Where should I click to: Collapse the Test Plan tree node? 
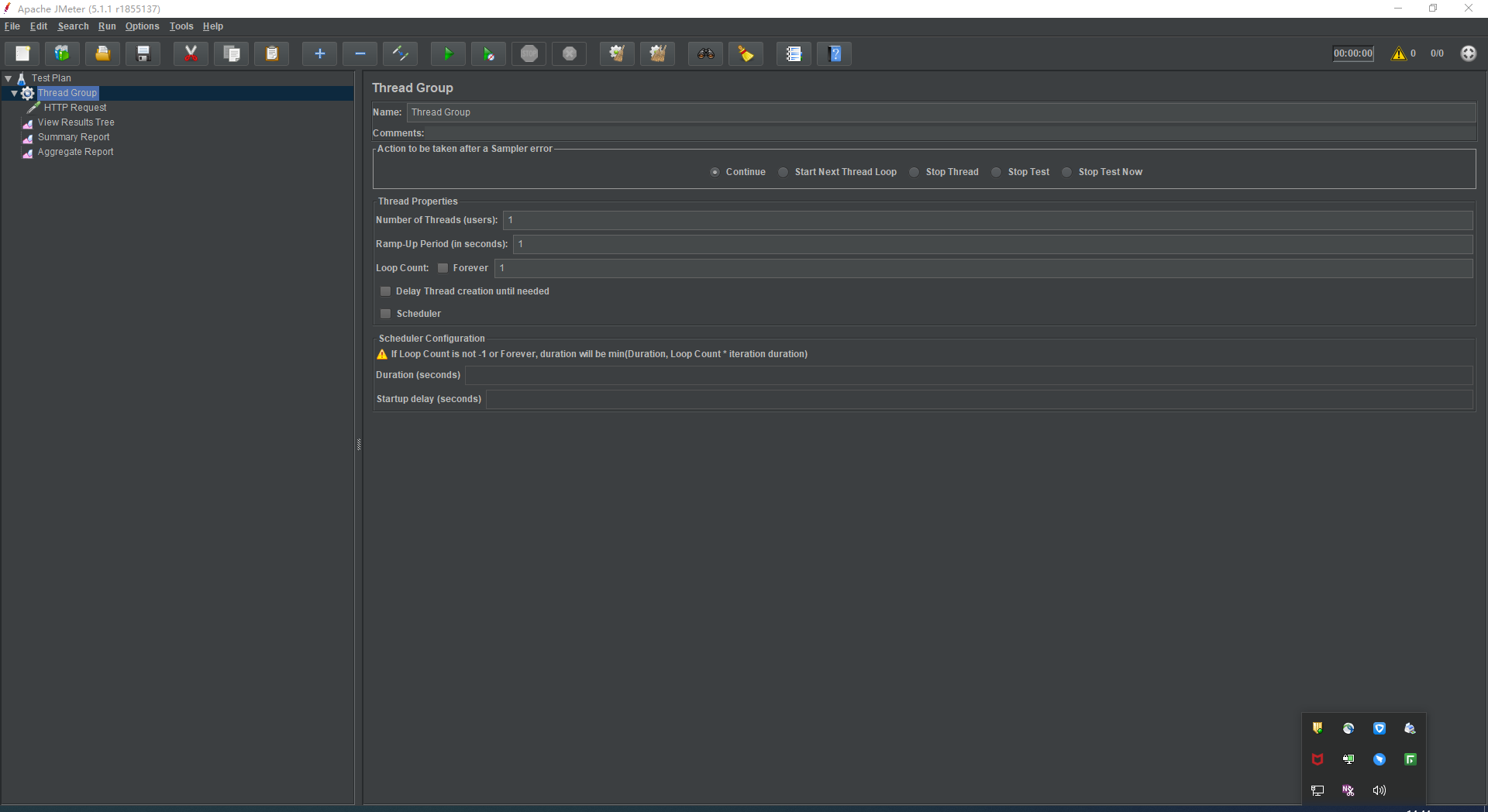9,78
